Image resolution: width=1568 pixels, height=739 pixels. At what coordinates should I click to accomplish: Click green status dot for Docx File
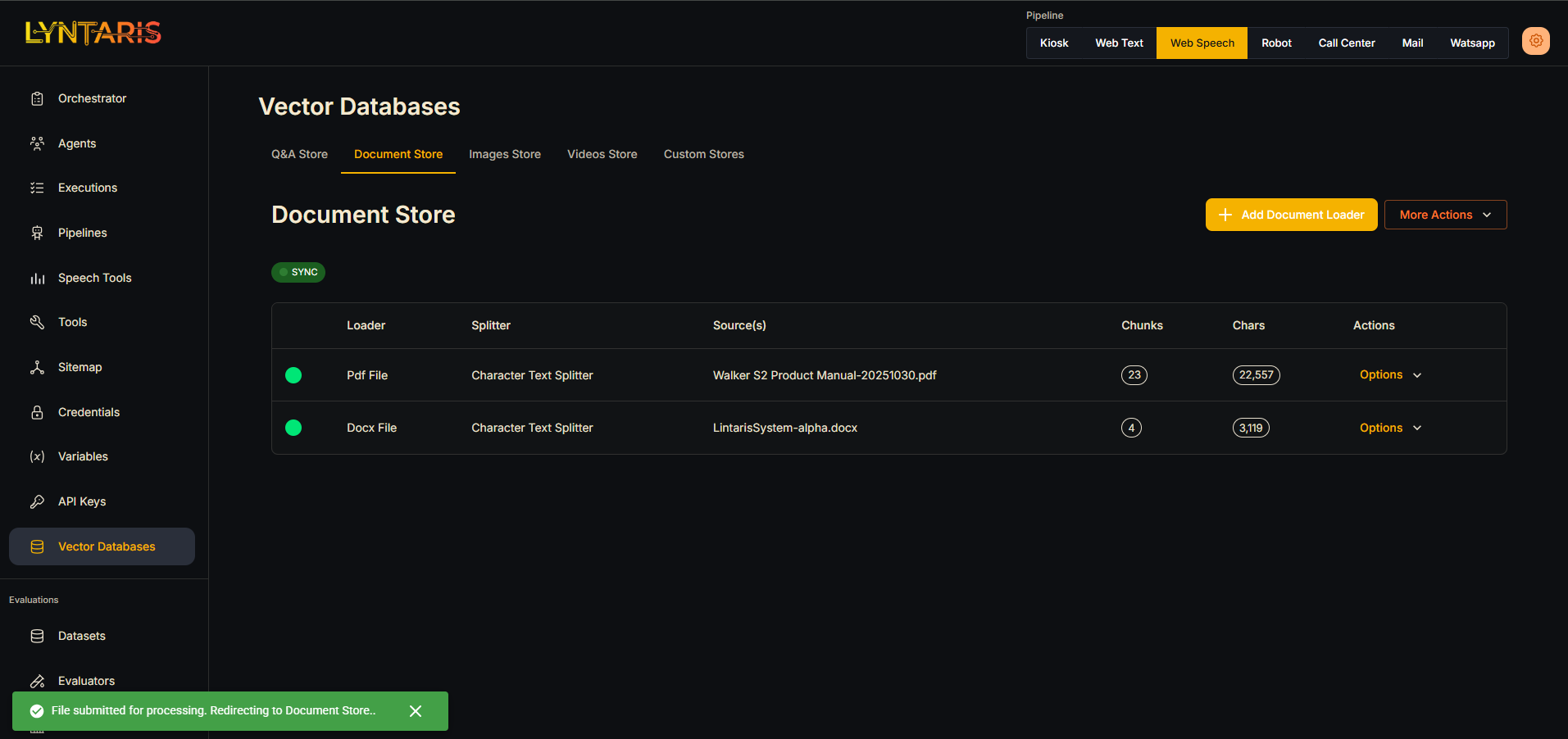tap(293, 428)
